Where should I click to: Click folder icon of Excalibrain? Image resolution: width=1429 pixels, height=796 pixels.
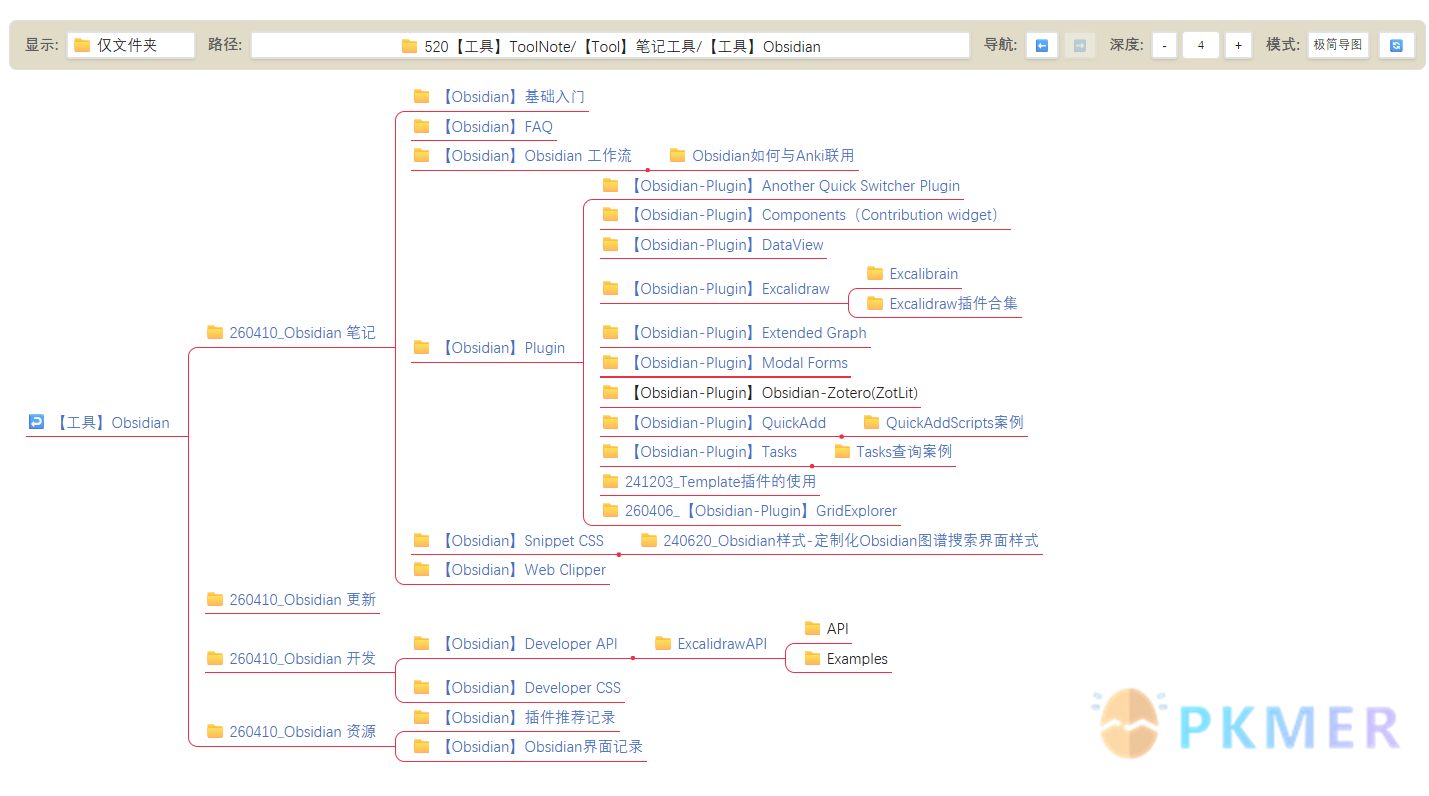tap(875, 273)
